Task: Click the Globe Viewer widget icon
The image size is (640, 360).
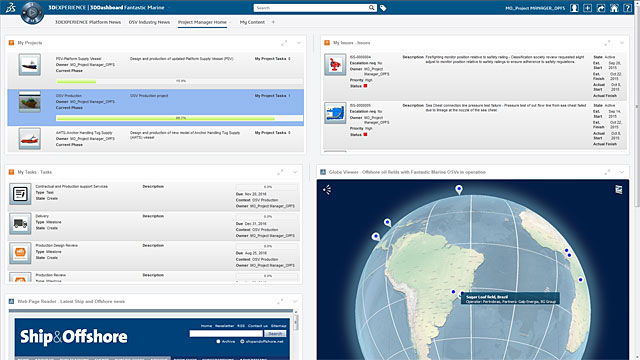Action: (322, 172)
